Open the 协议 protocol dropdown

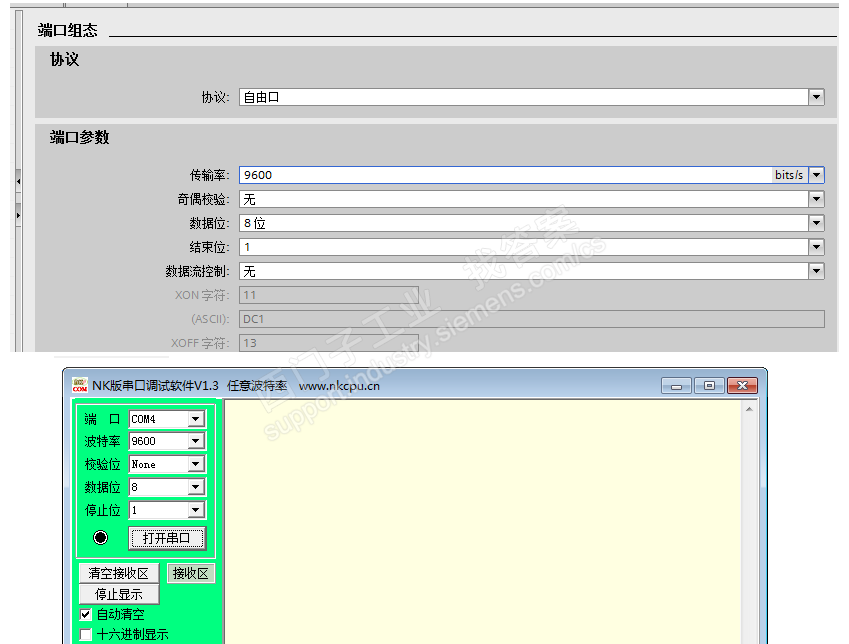(x=816, y=97)
